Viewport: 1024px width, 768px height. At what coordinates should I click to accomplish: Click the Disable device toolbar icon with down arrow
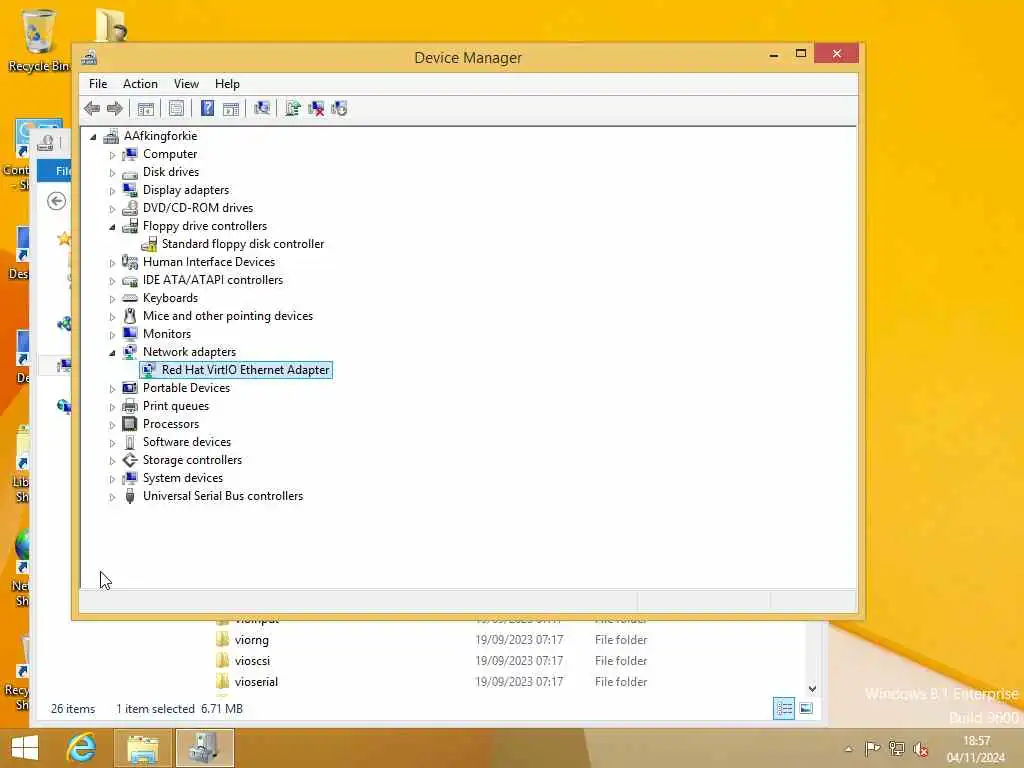[339, 108]
